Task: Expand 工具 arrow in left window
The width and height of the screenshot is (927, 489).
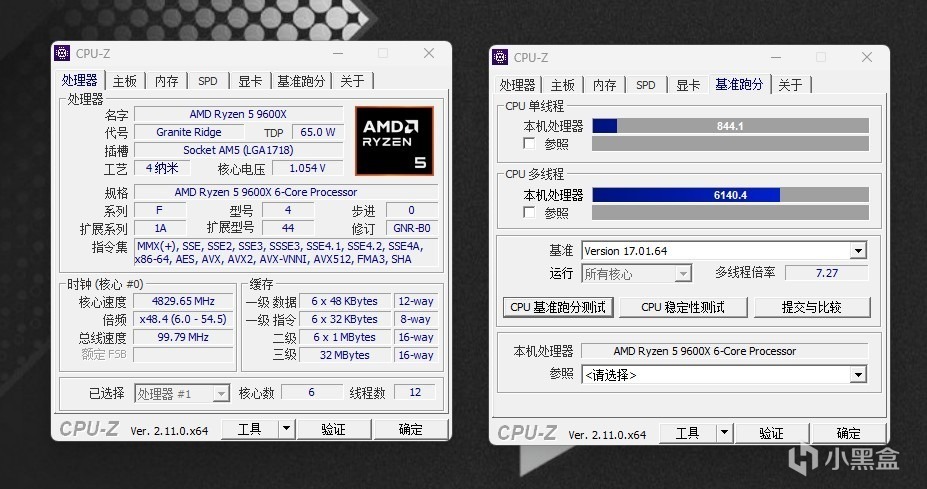Action: pyautogui.click(x=287, y=429)
